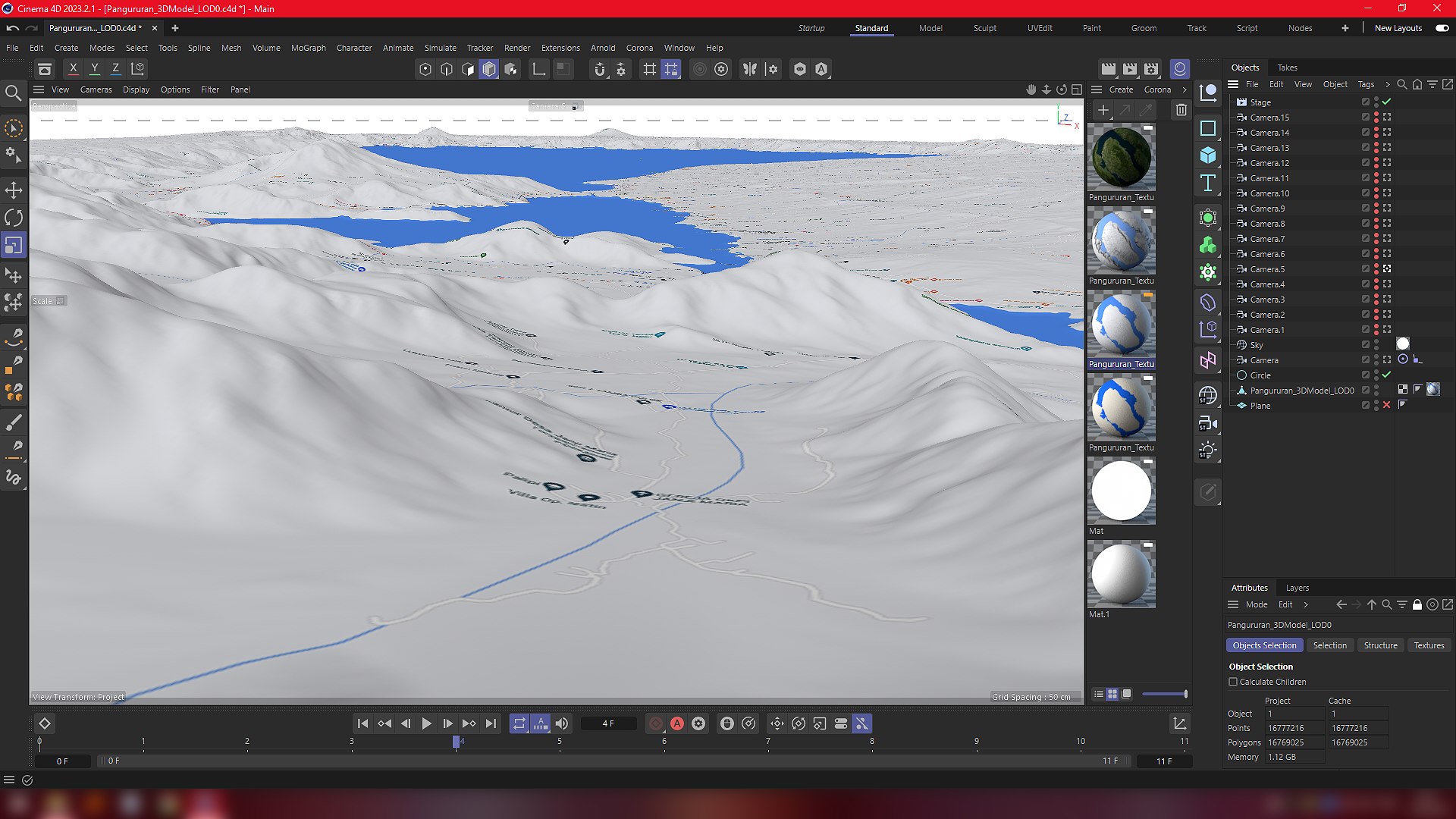Switch materials to list view
Image resolution: width=1456 pixels, height=819 pixels.
[x=1099, y=694]
